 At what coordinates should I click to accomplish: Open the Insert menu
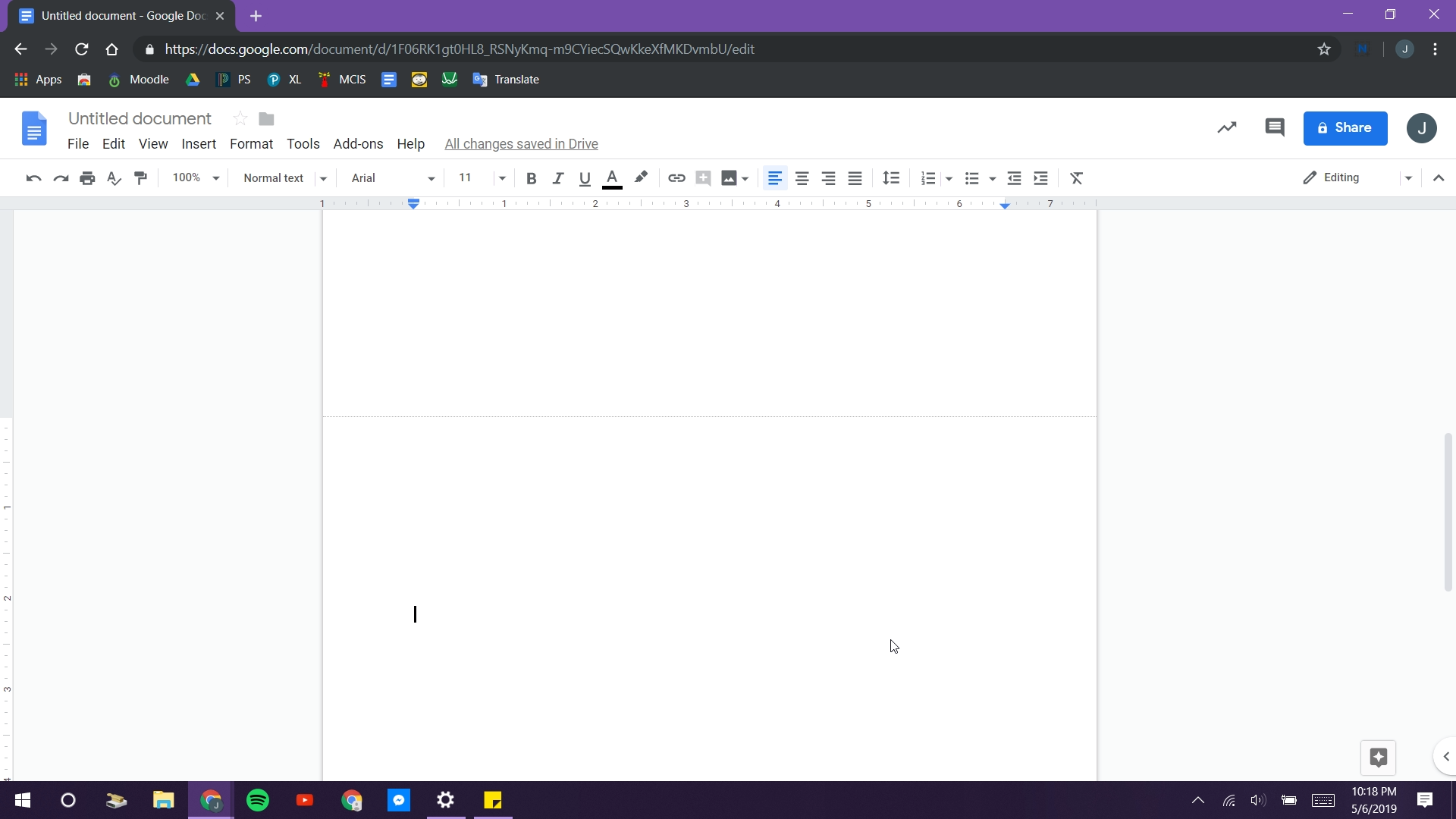pos(199,144)
